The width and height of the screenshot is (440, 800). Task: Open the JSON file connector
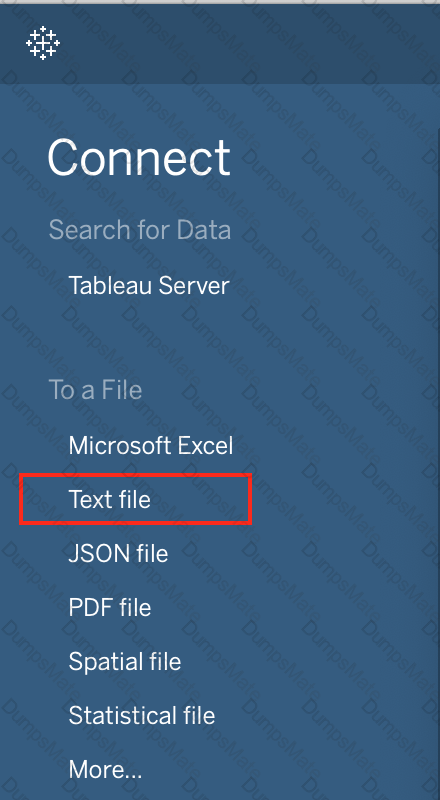(118, 554)
